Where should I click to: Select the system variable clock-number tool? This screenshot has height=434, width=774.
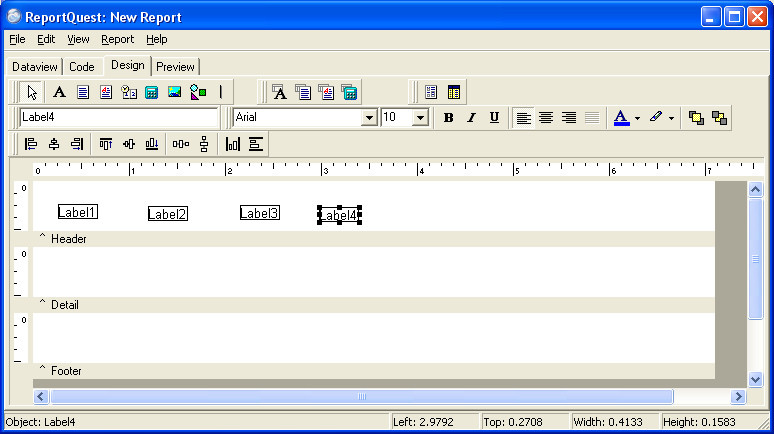point(129,92)
